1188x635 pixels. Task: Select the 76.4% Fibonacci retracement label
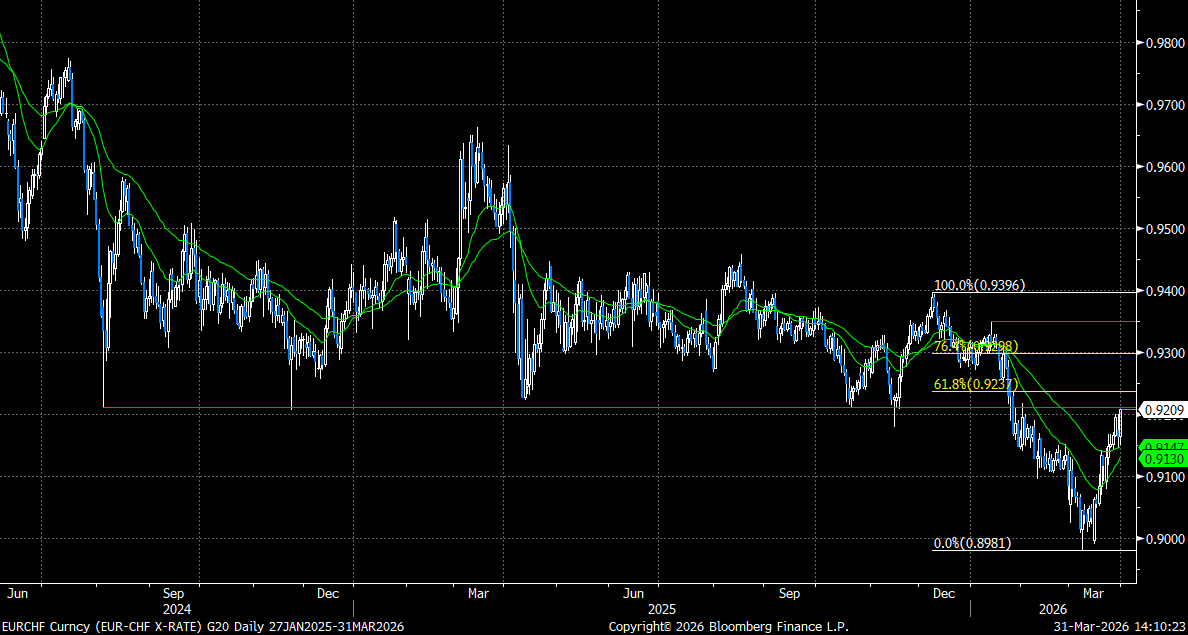tap(975, 346)
